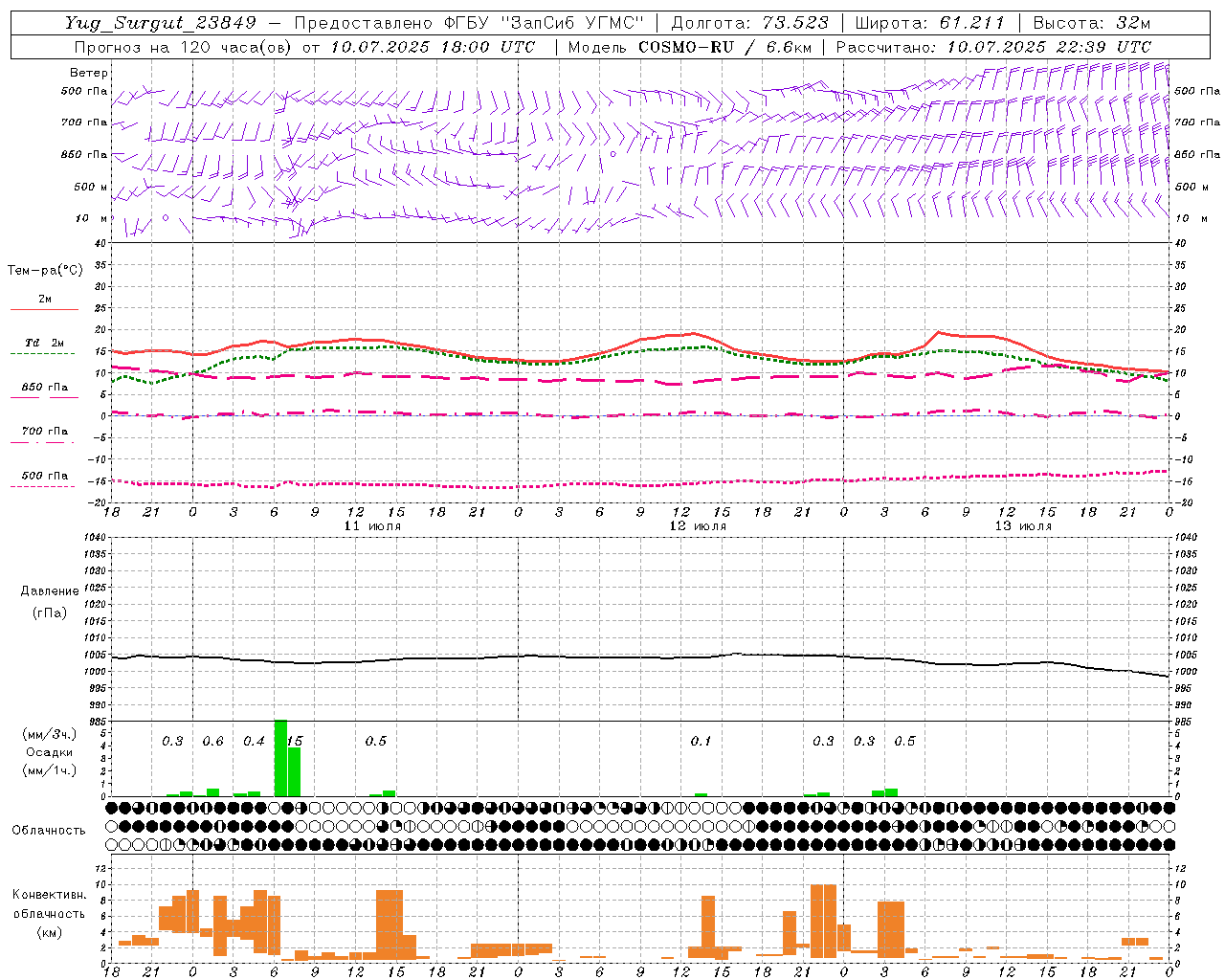This screenshot has height=980, width=1225.
Task: Select the Рассчитано: 10.07.2025 22:39 UTC timestamp
Action: point(993,47)
